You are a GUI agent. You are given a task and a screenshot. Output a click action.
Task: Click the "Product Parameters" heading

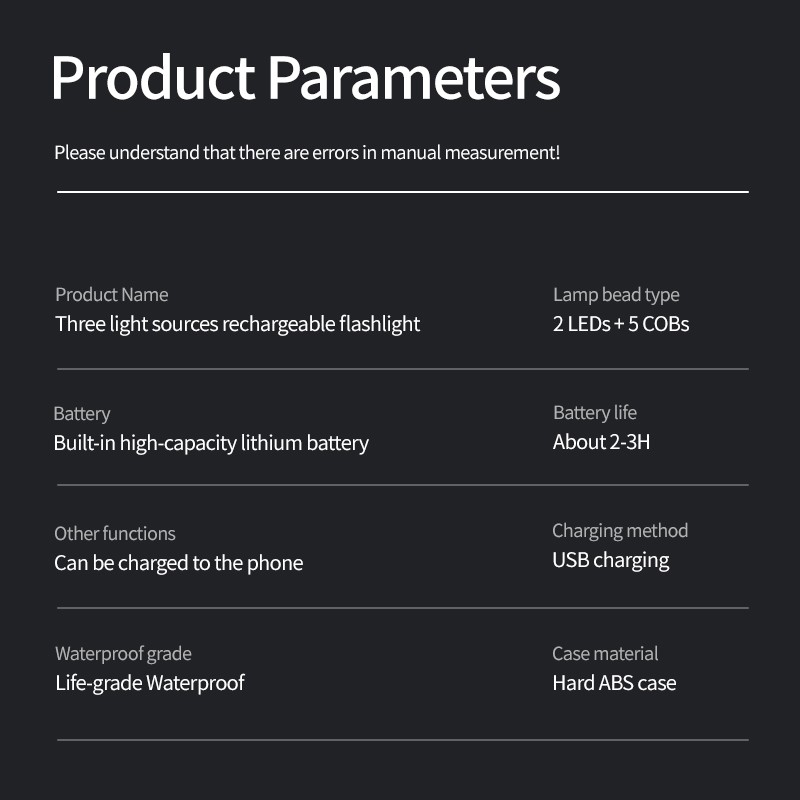point(305,78)
